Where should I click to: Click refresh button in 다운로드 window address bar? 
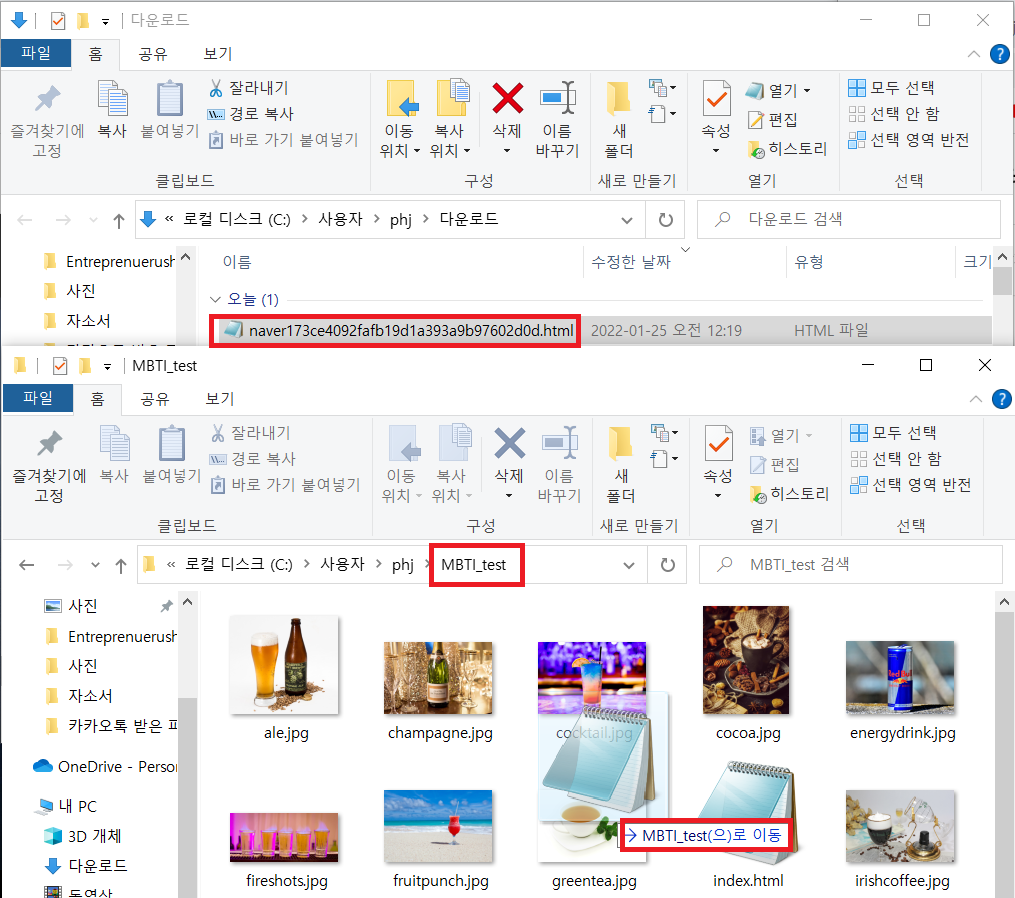point(665,220)
